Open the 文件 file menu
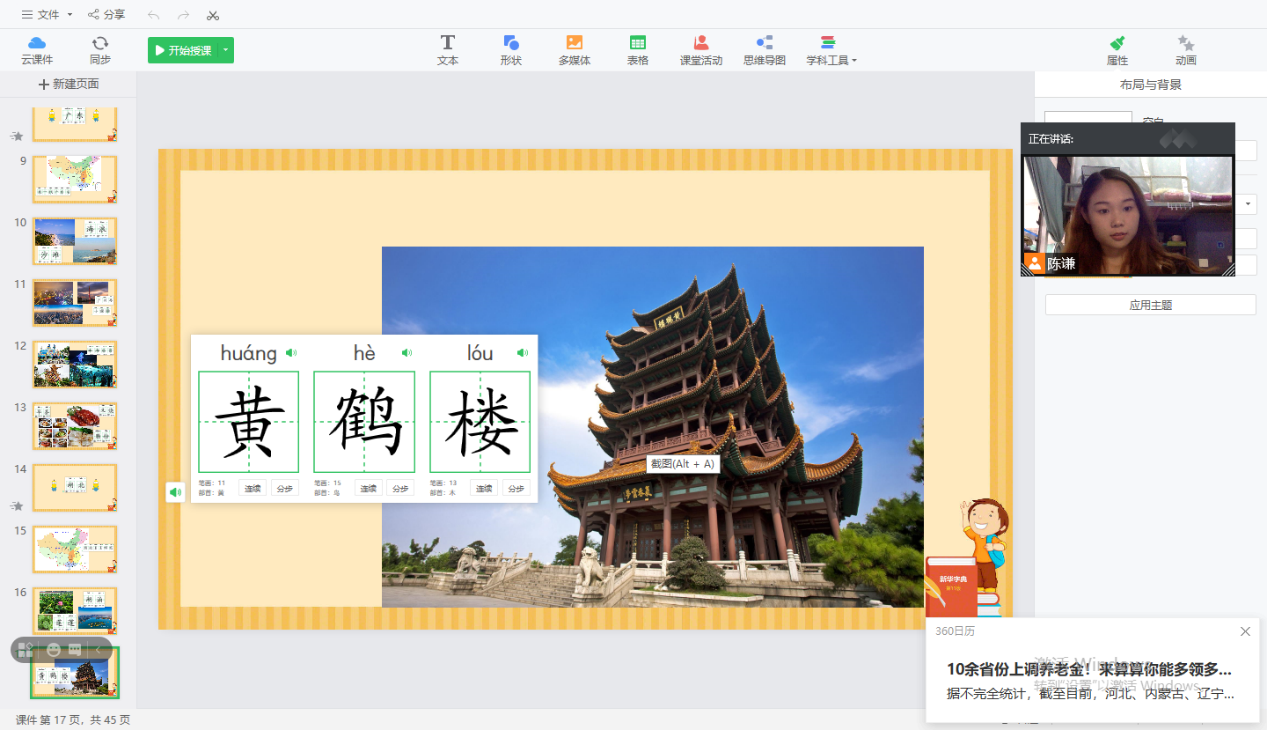The image size is (1267, 730). tap(47, 15)
